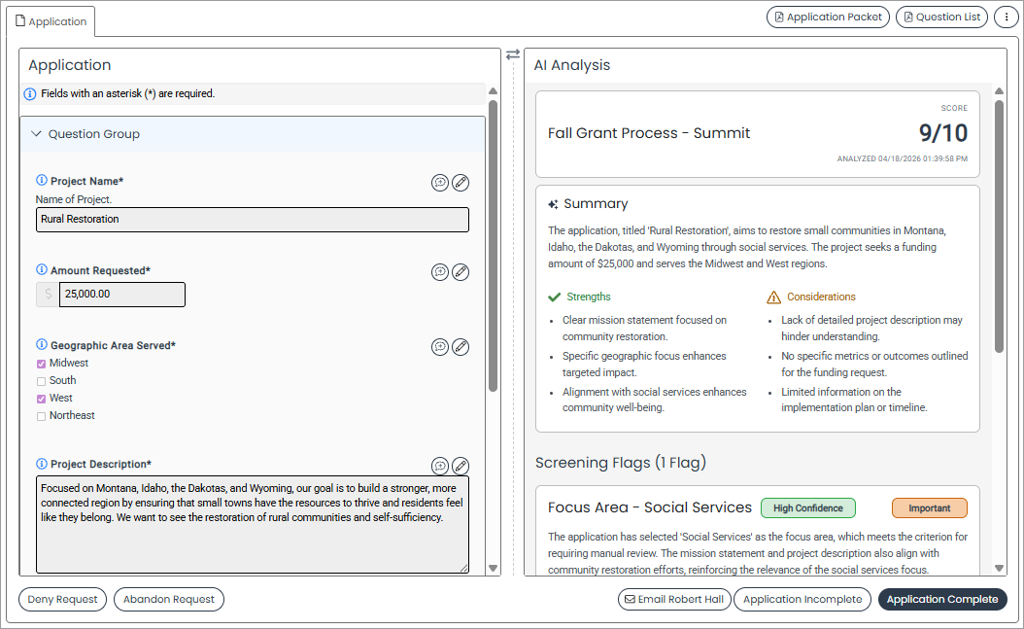Screen dimensions: 1024x629
Task: Uncheck the West checkbox
Action: point(41,399)
